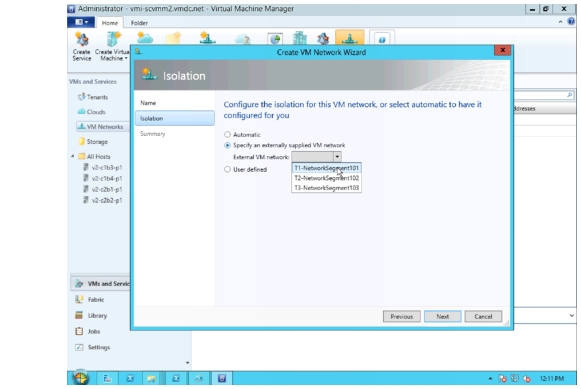Click the PowerShell ribbon icon
Screen dimensions: 581x389
point(382,39)
